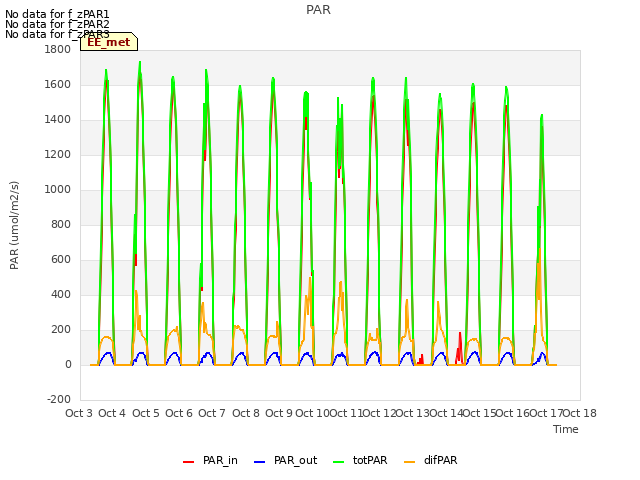Viewport: 640px width, 480px height.
Task: Select the totPAR legend label
Action: (370, 460)
